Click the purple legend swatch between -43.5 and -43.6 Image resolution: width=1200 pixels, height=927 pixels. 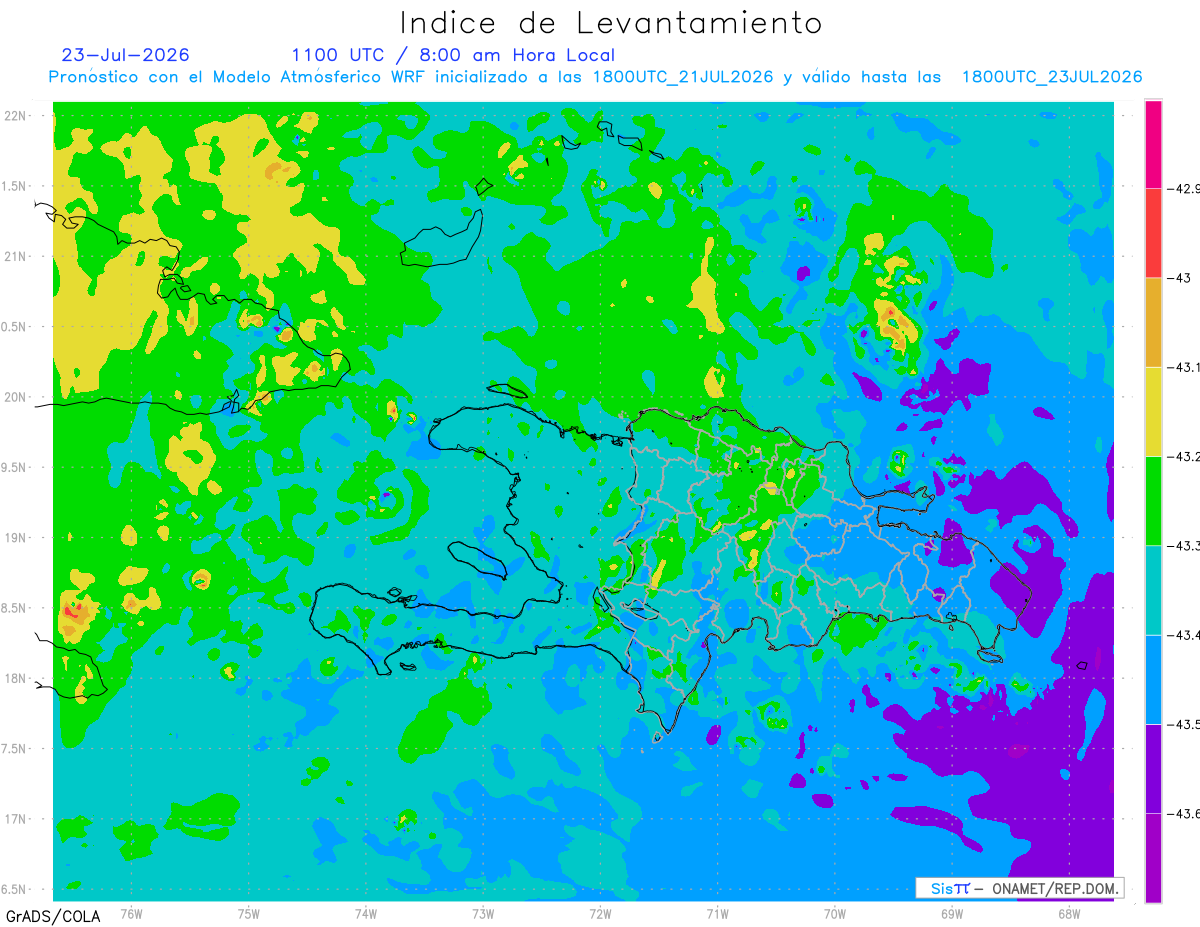coord(1153,768)
